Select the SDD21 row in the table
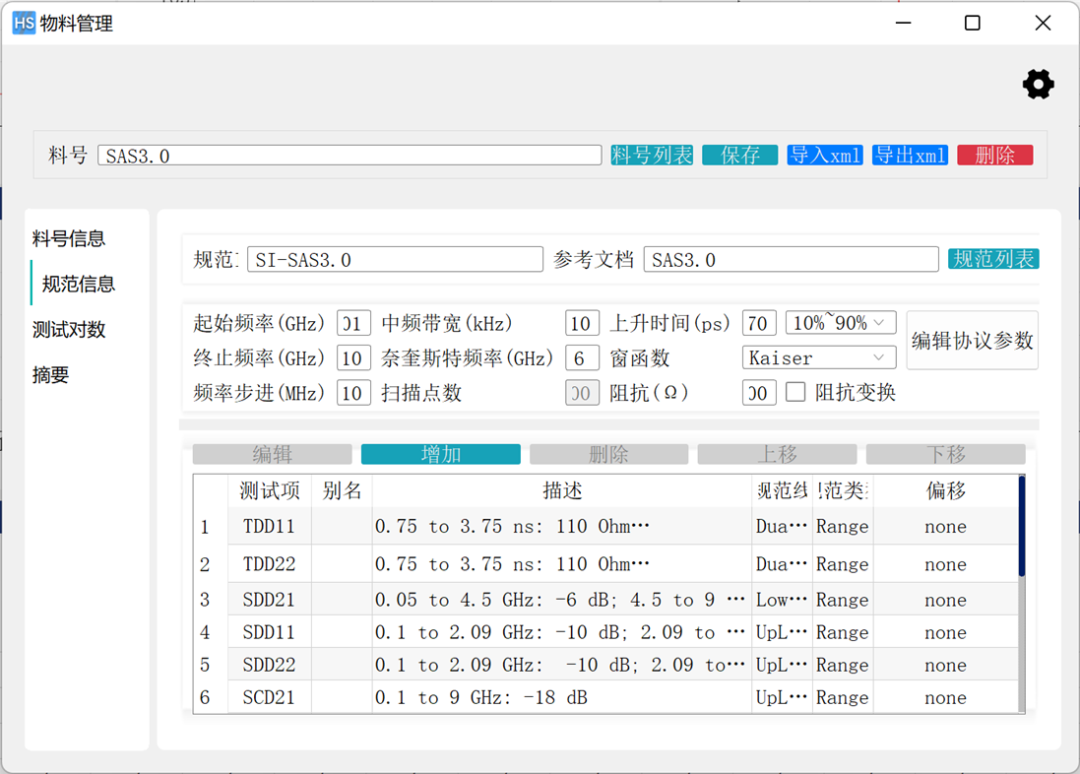Viewport: 1080px width, 774px height. point(269,600)
